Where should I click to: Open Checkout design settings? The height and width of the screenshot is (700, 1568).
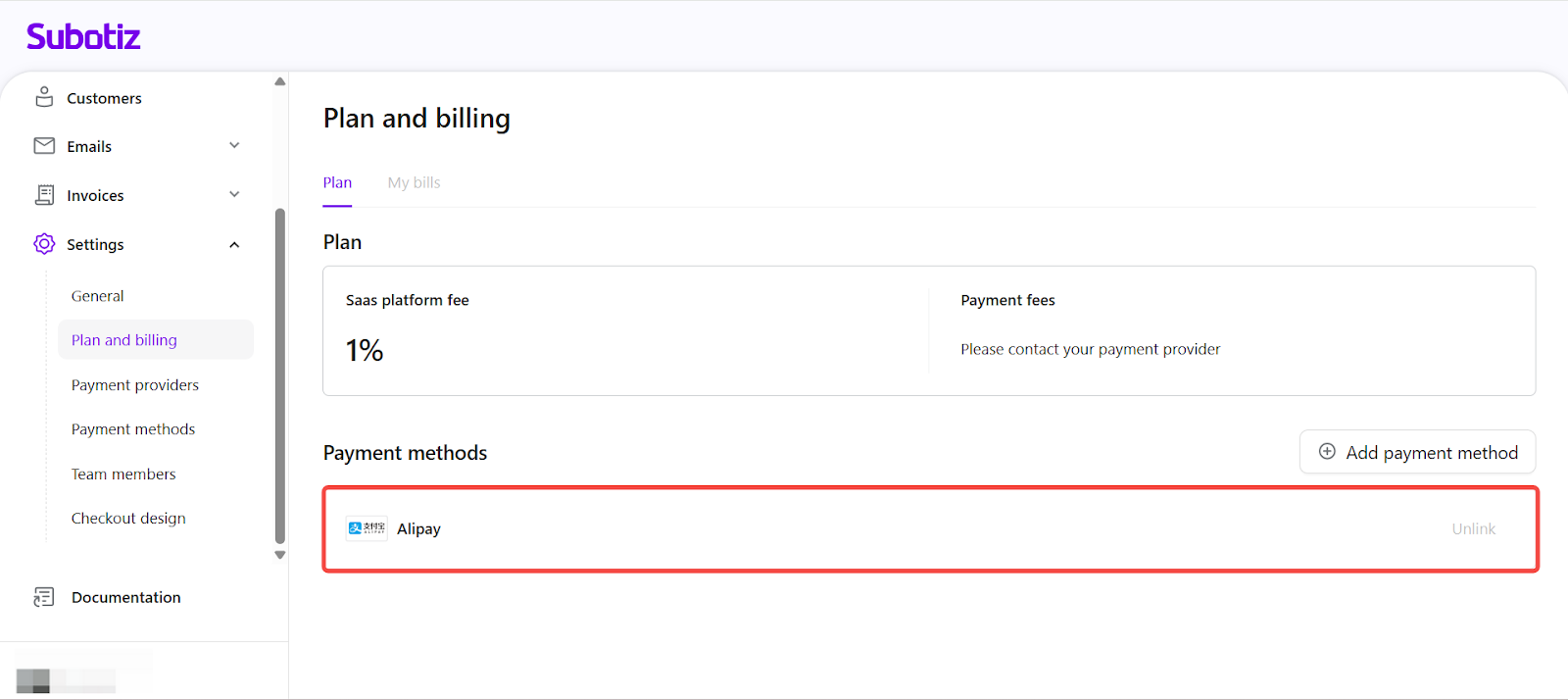point(128,519)
